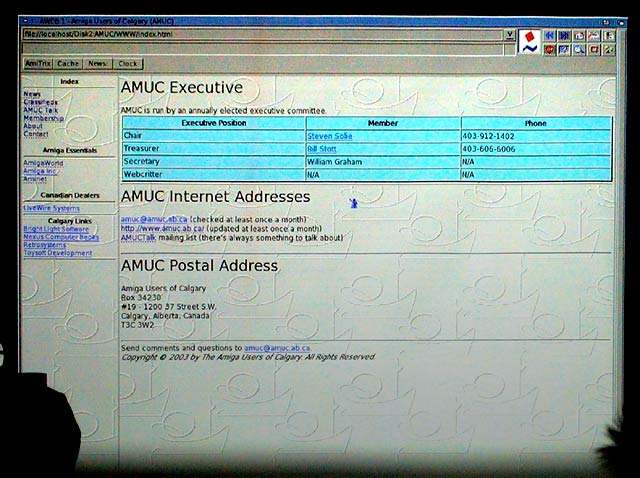Image resolution: width=640 pixels, height=478 pixels.
Task: Click the AmiTrix user button
Action: (38, 64)
